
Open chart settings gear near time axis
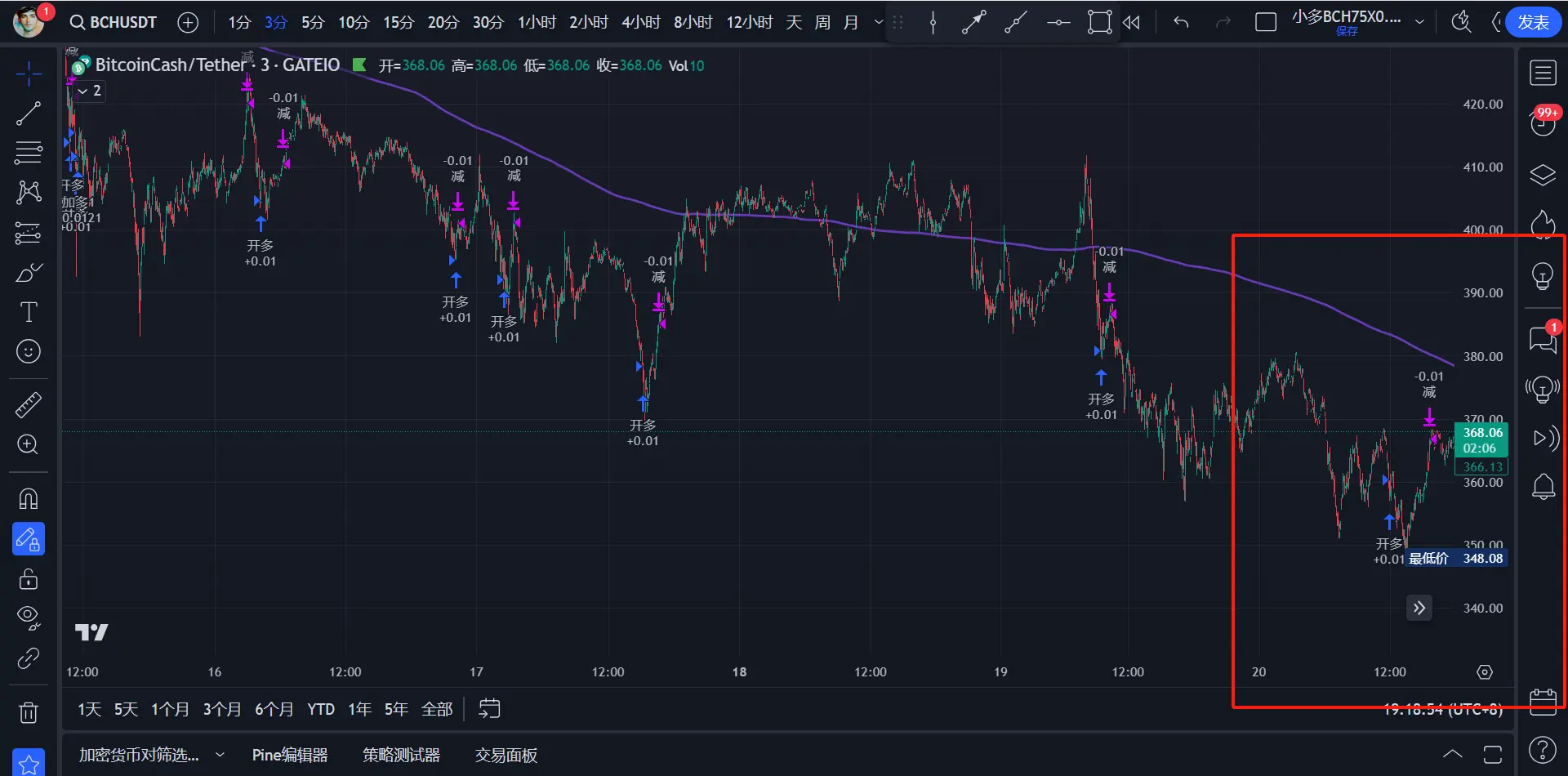[x=1485, y=672]
